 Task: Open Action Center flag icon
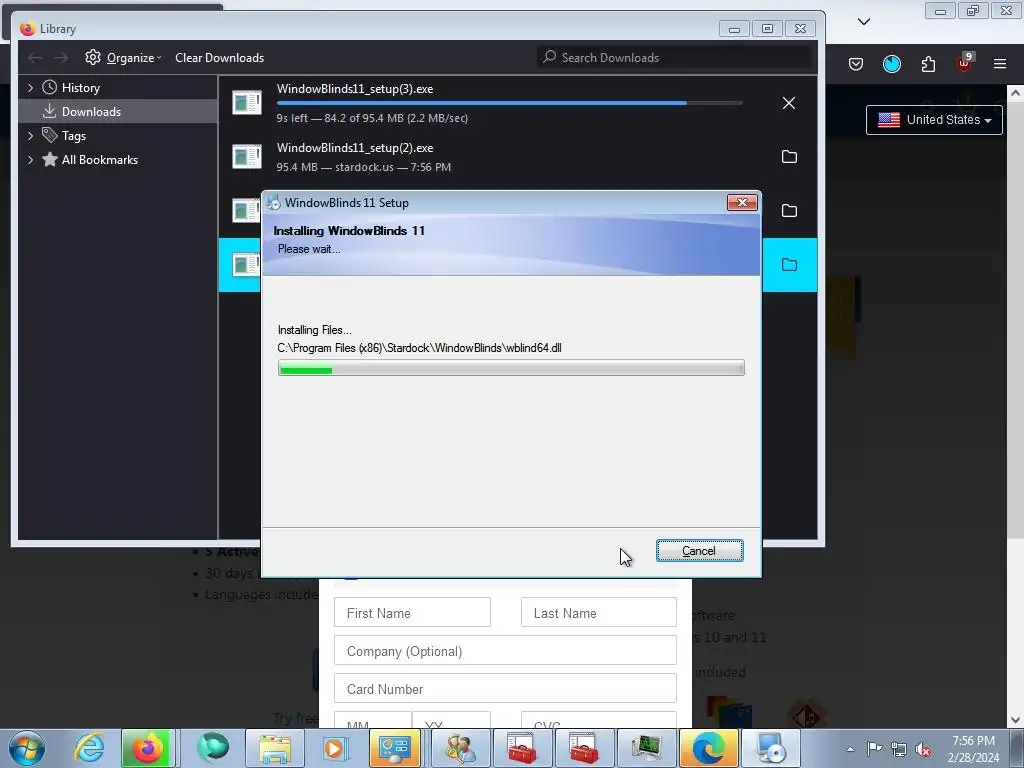coord(874,749)
